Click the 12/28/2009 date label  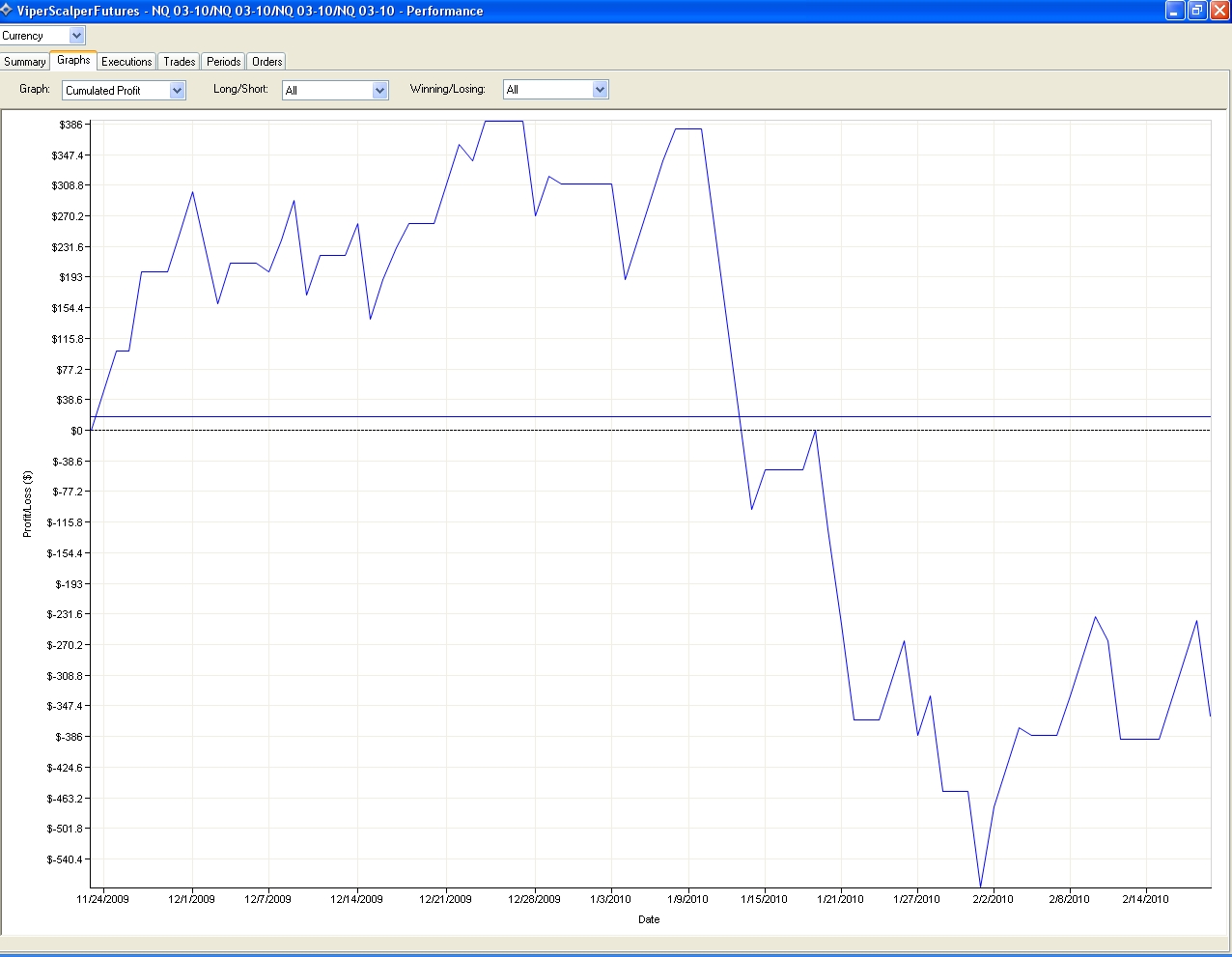(x=535, y=899)
